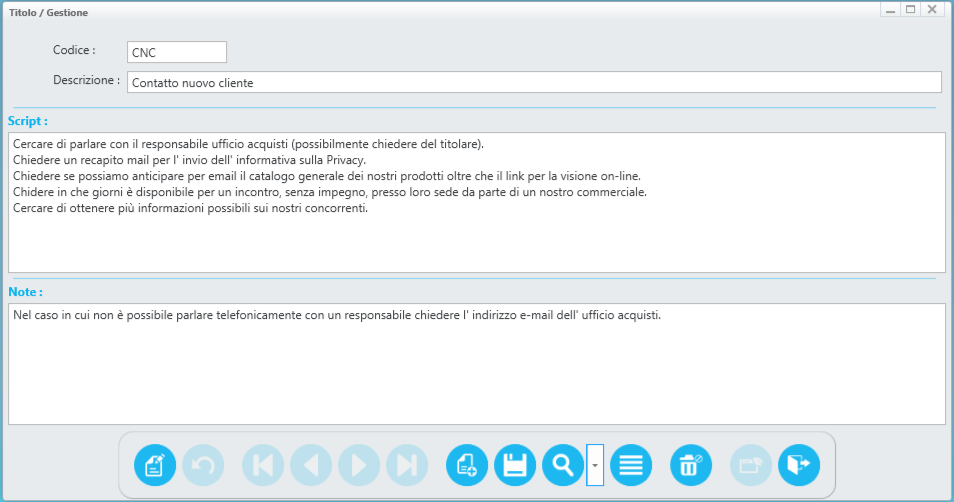The width and height of the screenshot is (954, 502).
Task: Click inside the Script text area
Action: pyautogui.click(x=477, y=203)
